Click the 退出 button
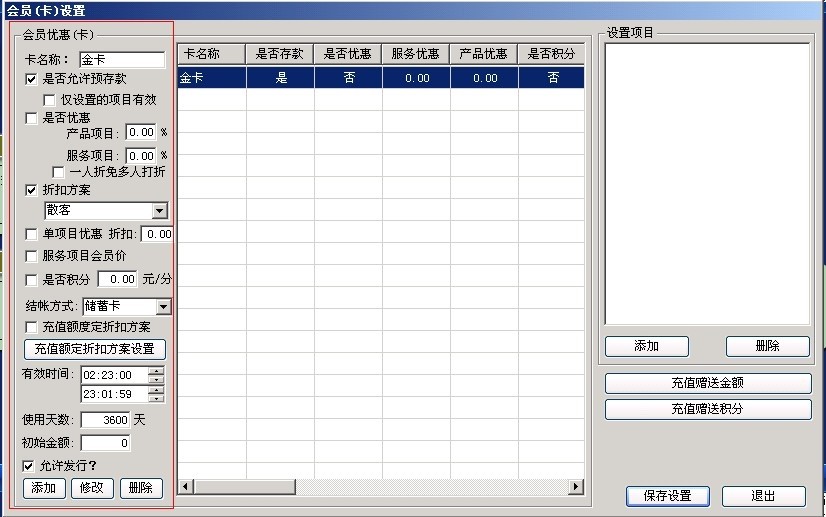The image size is (826, 517). [x=763, y=496]
